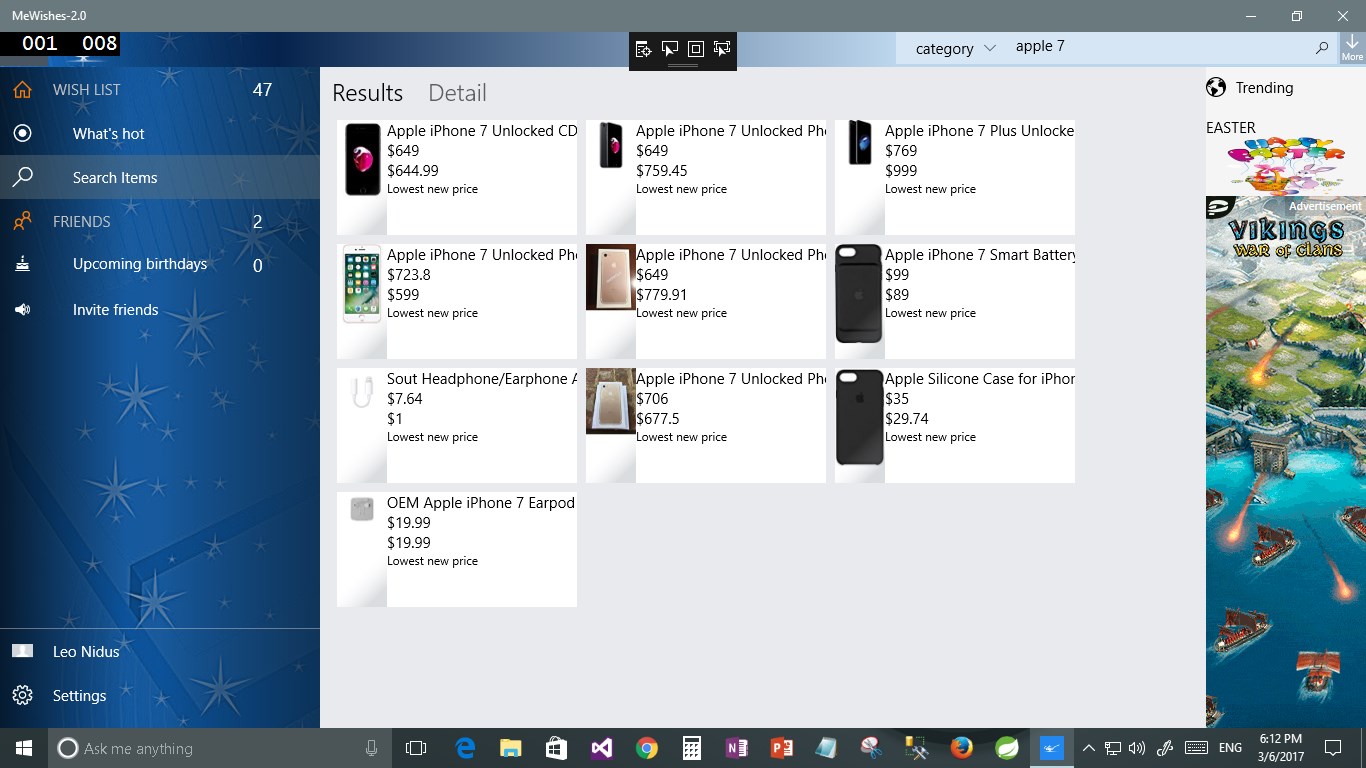
Task: Open Settings label in sidebar
Action: (x=80, y=695)
